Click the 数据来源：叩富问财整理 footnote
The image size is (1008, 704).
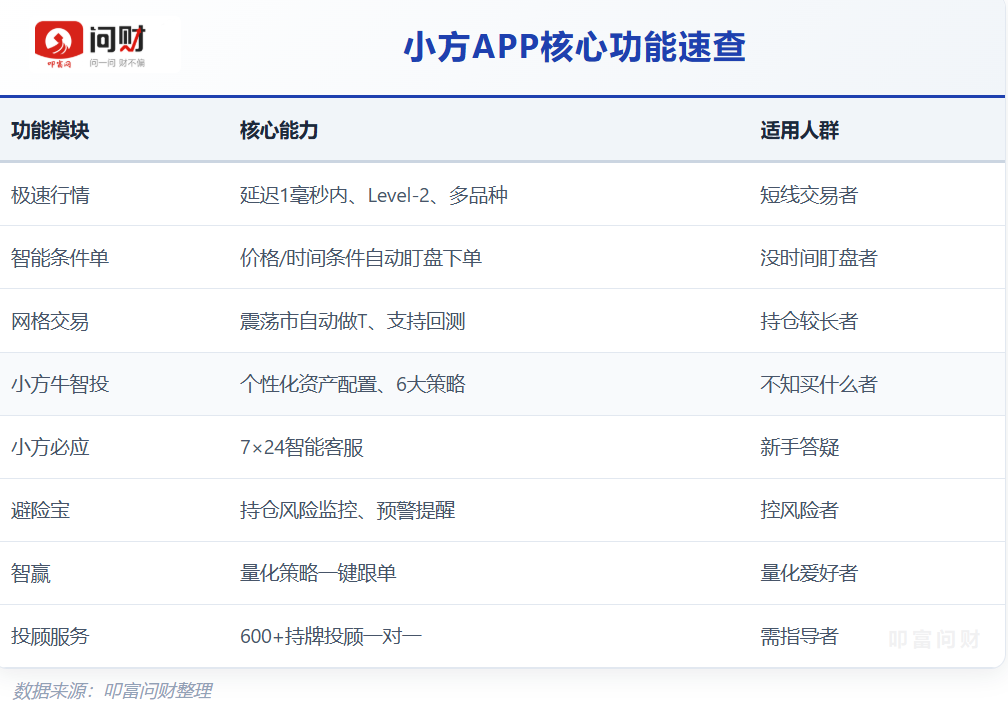(112, 690)
